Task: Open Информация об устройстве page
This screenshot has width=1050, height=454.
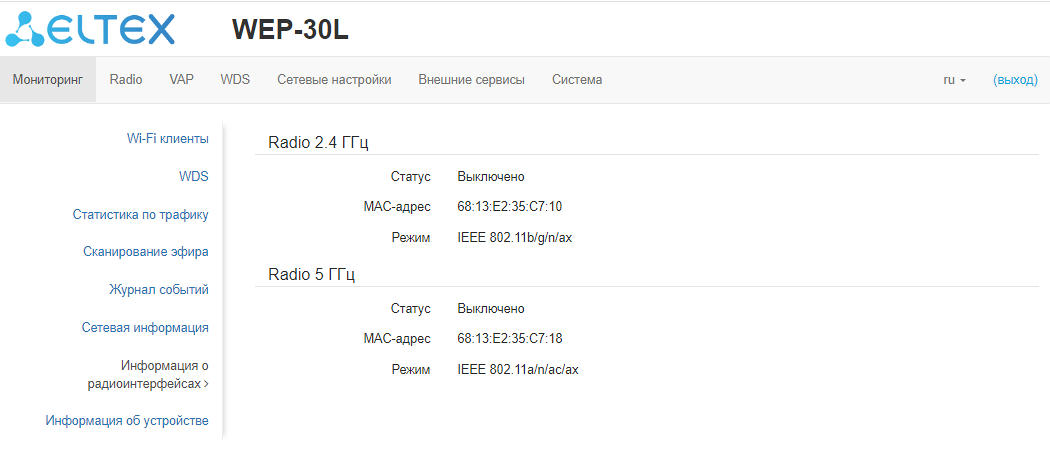Action: tap(127, 421)
